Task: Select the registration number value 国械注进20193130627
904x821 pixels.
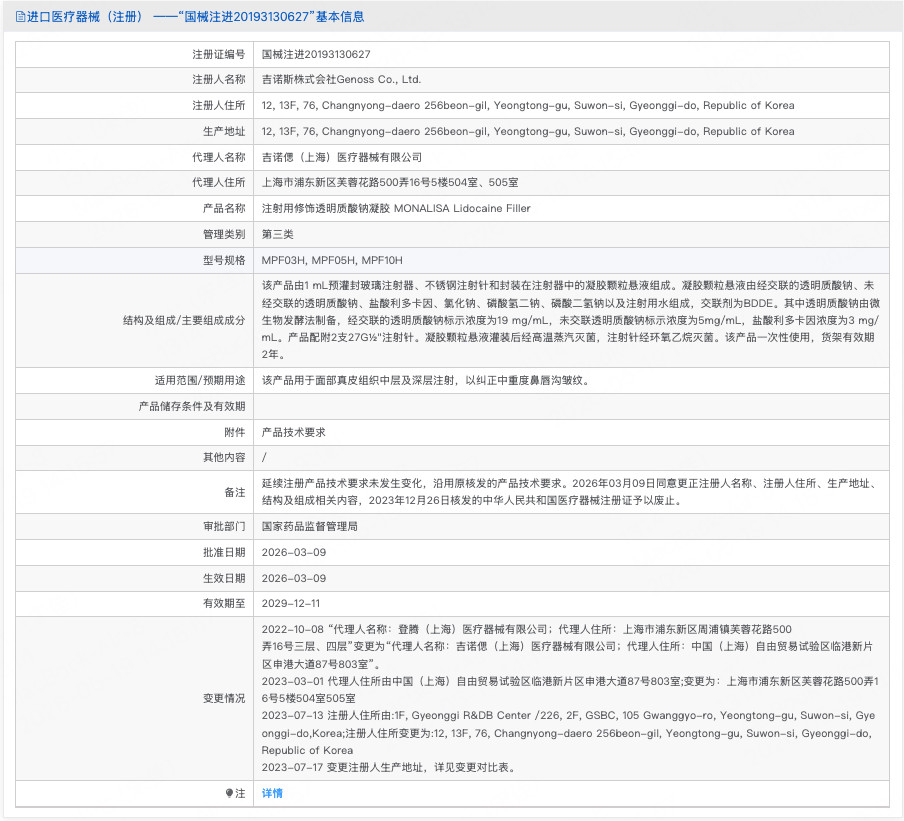Action: pos(316,54)
